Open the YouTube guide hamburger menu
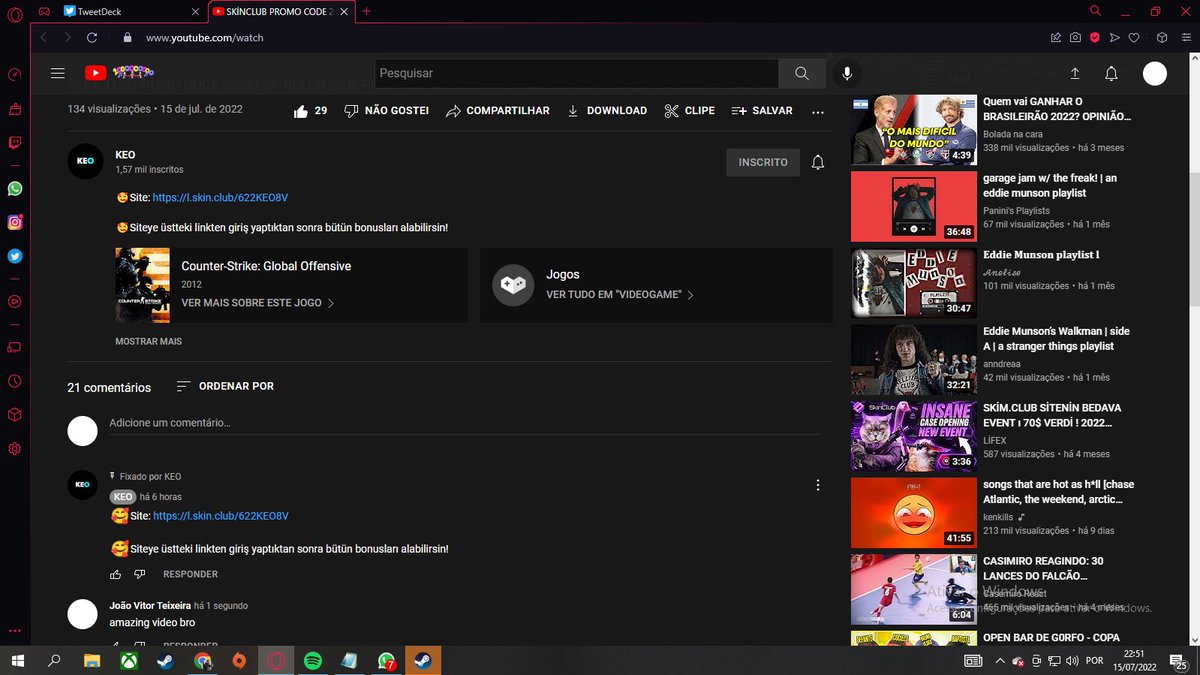This screenshot has width=1200, height=675. point(58,73)
